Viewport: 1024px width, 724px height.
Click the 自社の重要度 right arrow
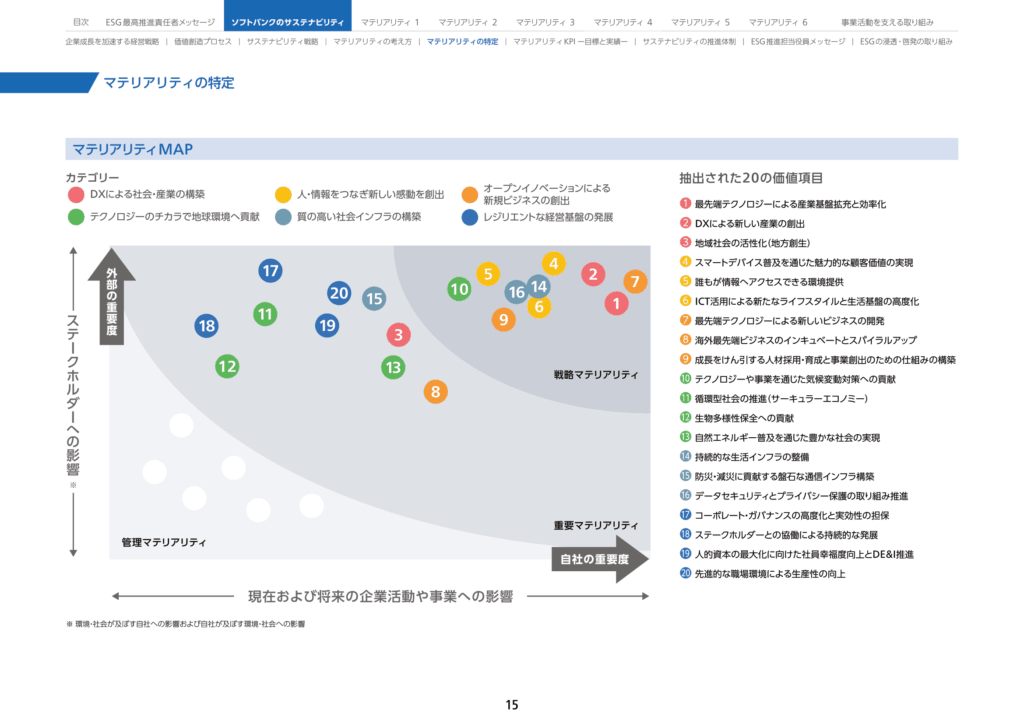tap(600, 559)
